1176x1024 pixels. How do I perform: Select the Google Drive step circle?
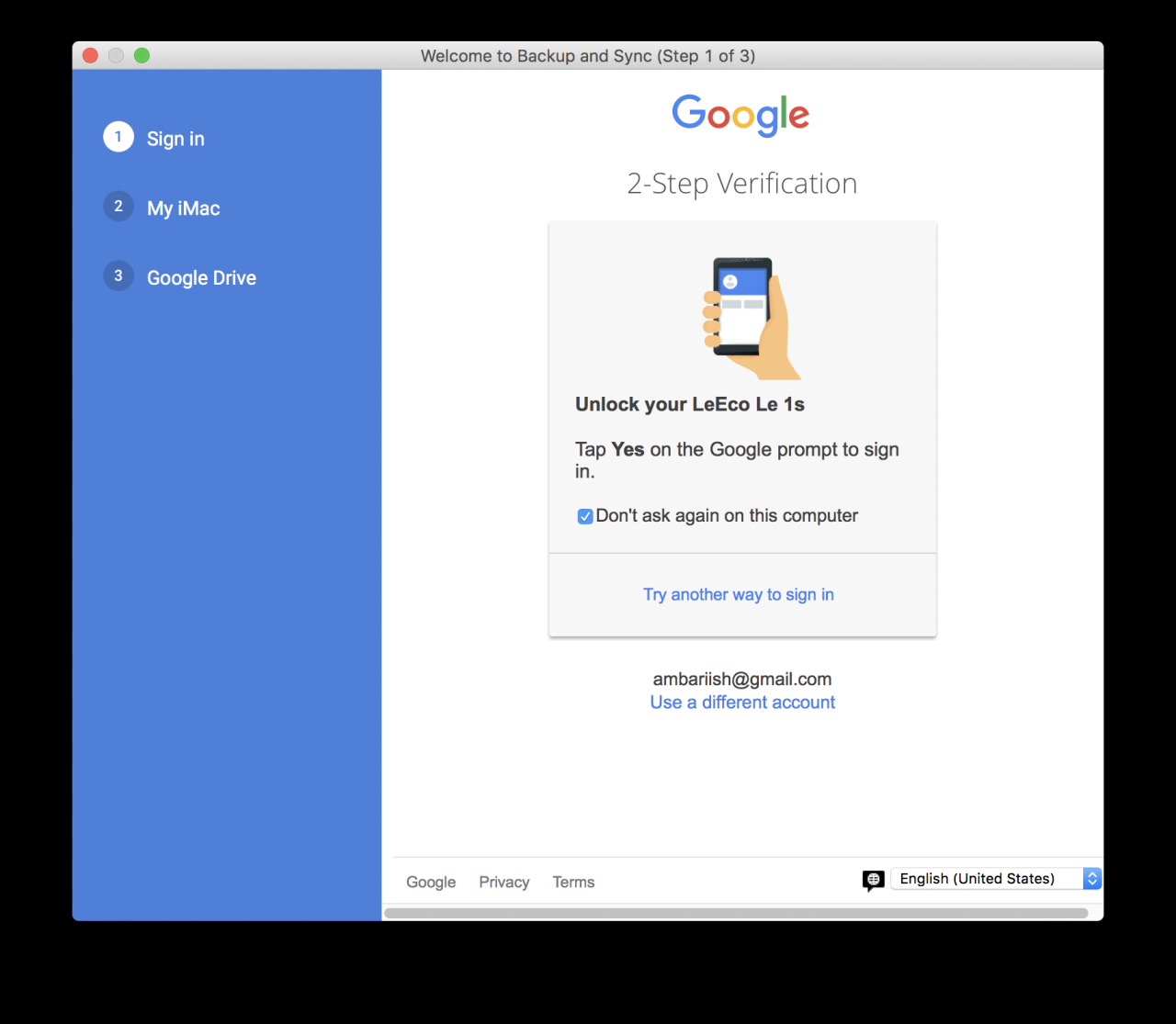click(x=118, y=276)
